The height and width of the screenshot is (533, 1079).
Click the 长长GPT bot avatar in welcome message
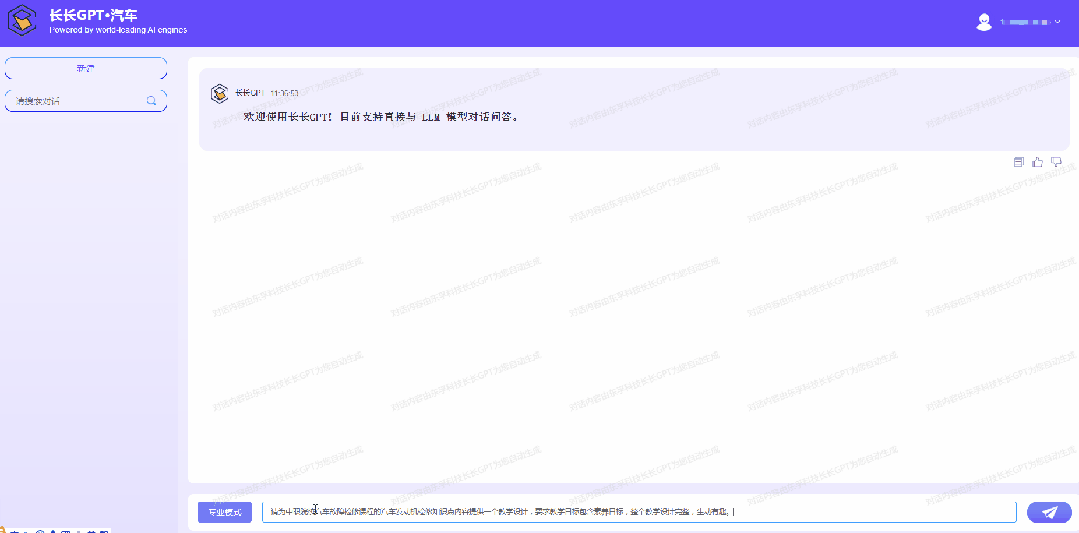(x=220, y=93)
